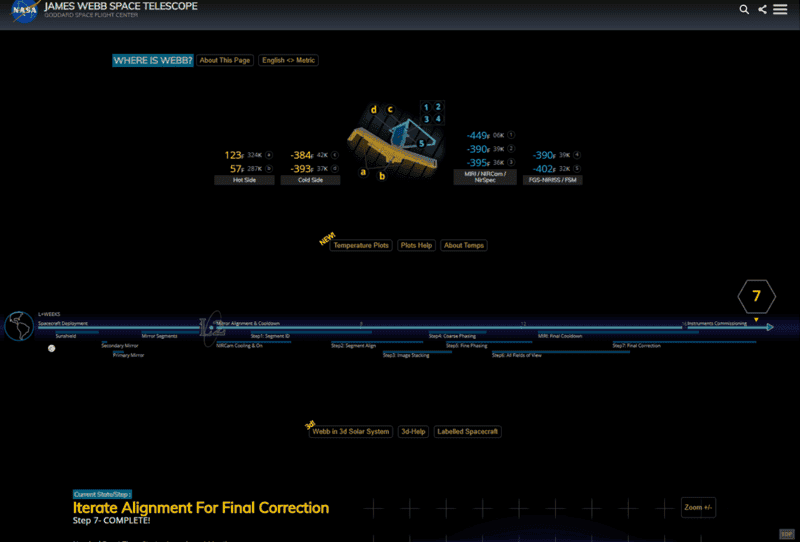Click the Cold Side label

310,180
